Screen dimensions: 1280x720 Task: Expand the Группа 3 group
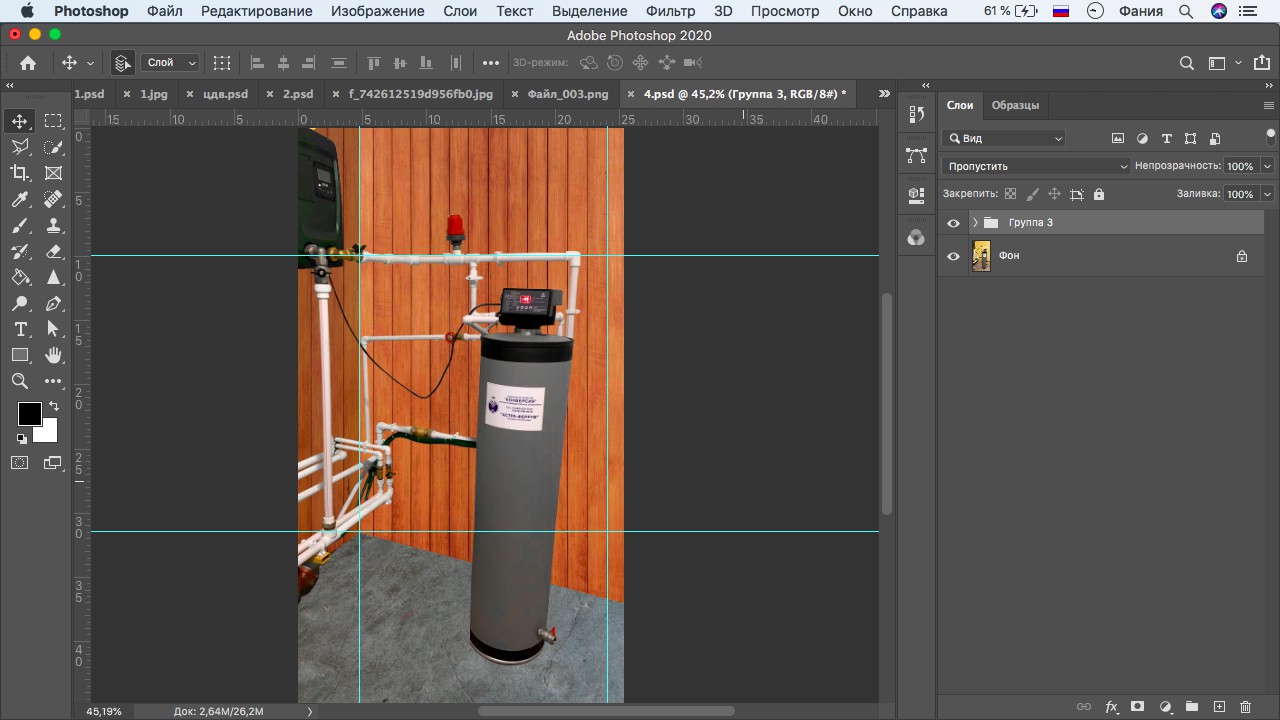(975, 222)
